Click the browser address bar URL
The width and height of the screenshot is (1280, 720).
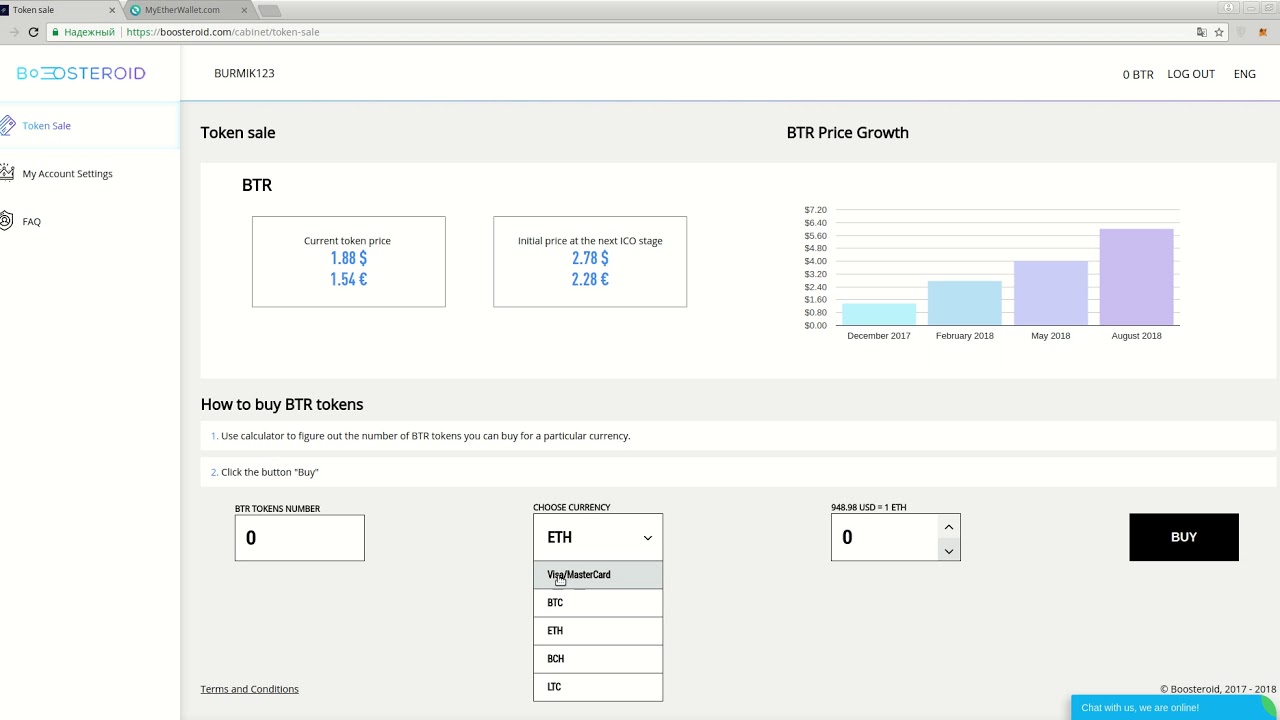pyautogui.click(x=223, y=32)
